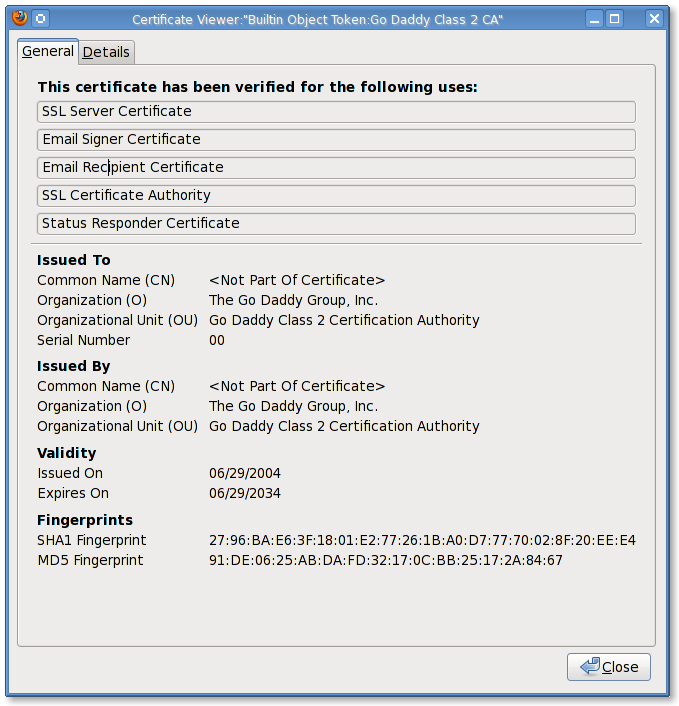Click the Status Responder Certificate field
Image resolution: width=679 pixels, height=706 pixels.
point(336,223)
